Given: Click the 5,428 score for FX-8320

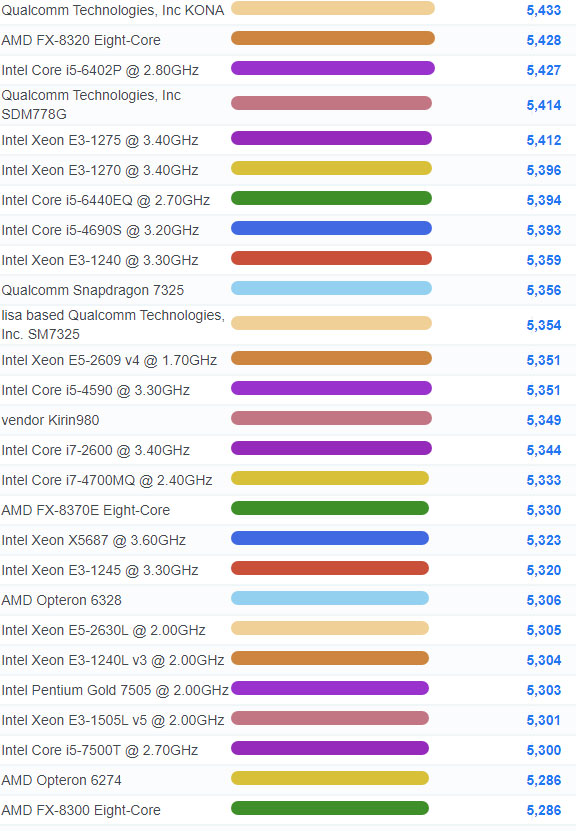Looking at the screenshot, I should tap(544, 40).
